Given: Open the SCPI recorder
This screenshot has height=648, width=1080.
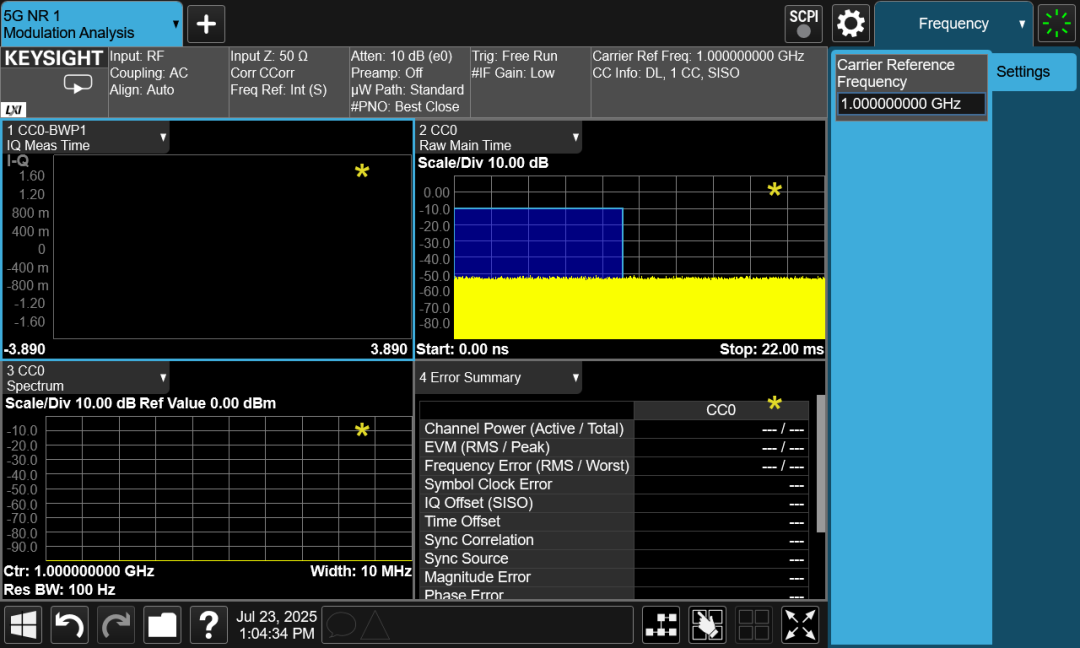Looking at the screenshot, I should pyautogui.click(x=803, y=23).
